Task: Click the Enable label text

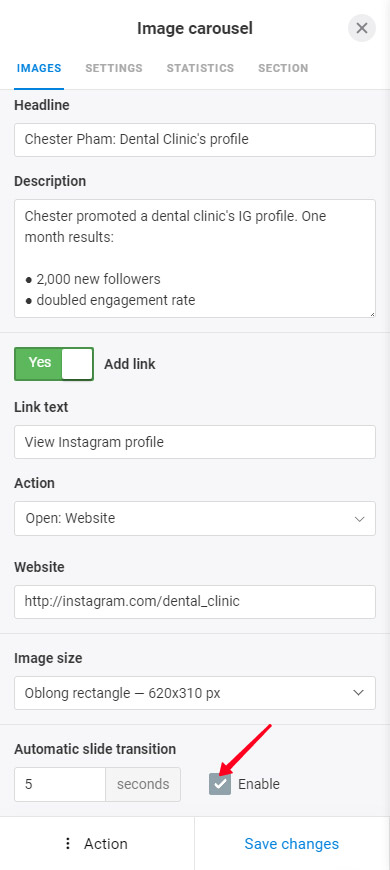Action: coord(259,784)
